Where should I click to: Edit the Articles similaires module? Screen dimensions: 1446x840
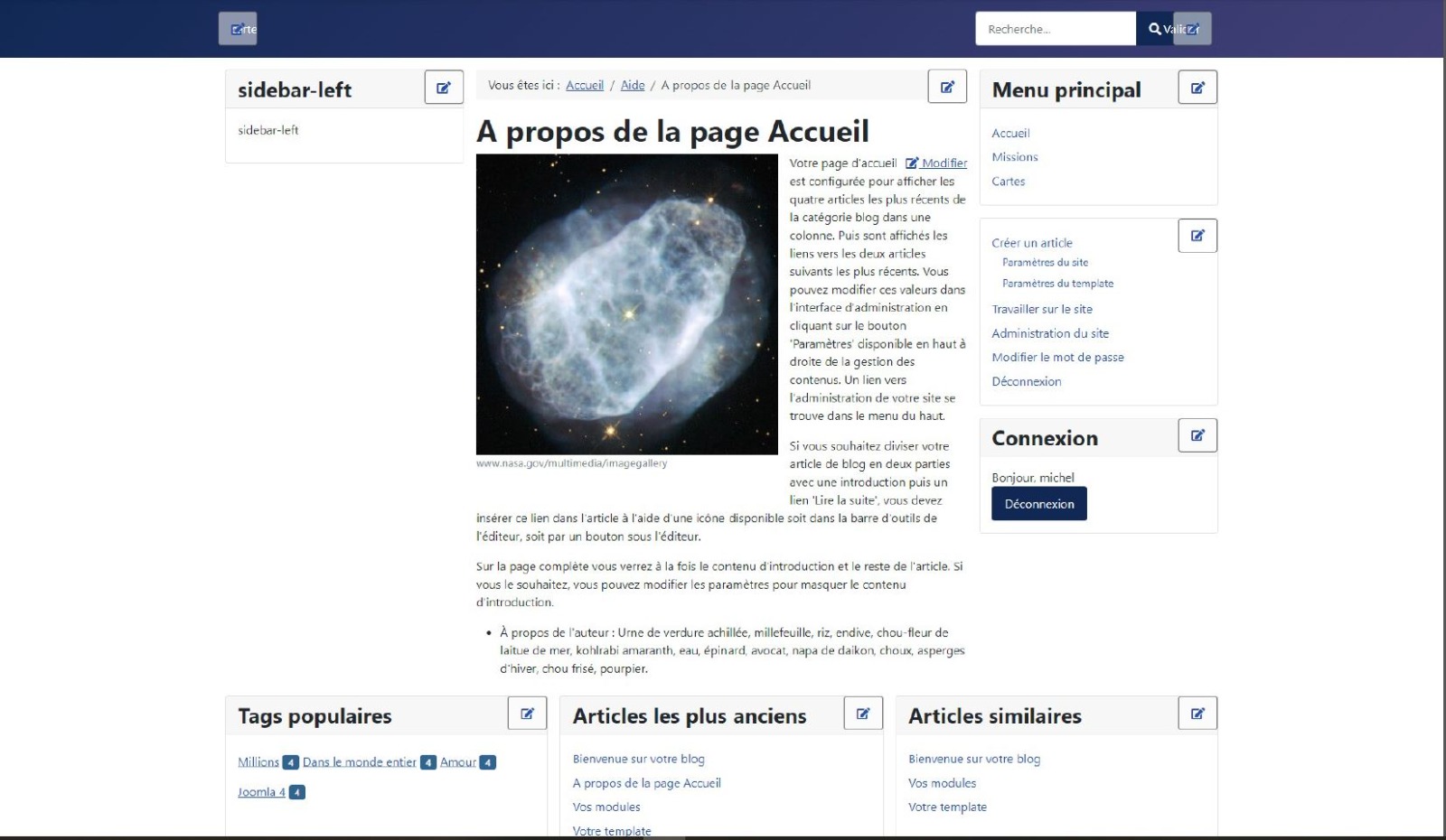tap(1197, 714)
